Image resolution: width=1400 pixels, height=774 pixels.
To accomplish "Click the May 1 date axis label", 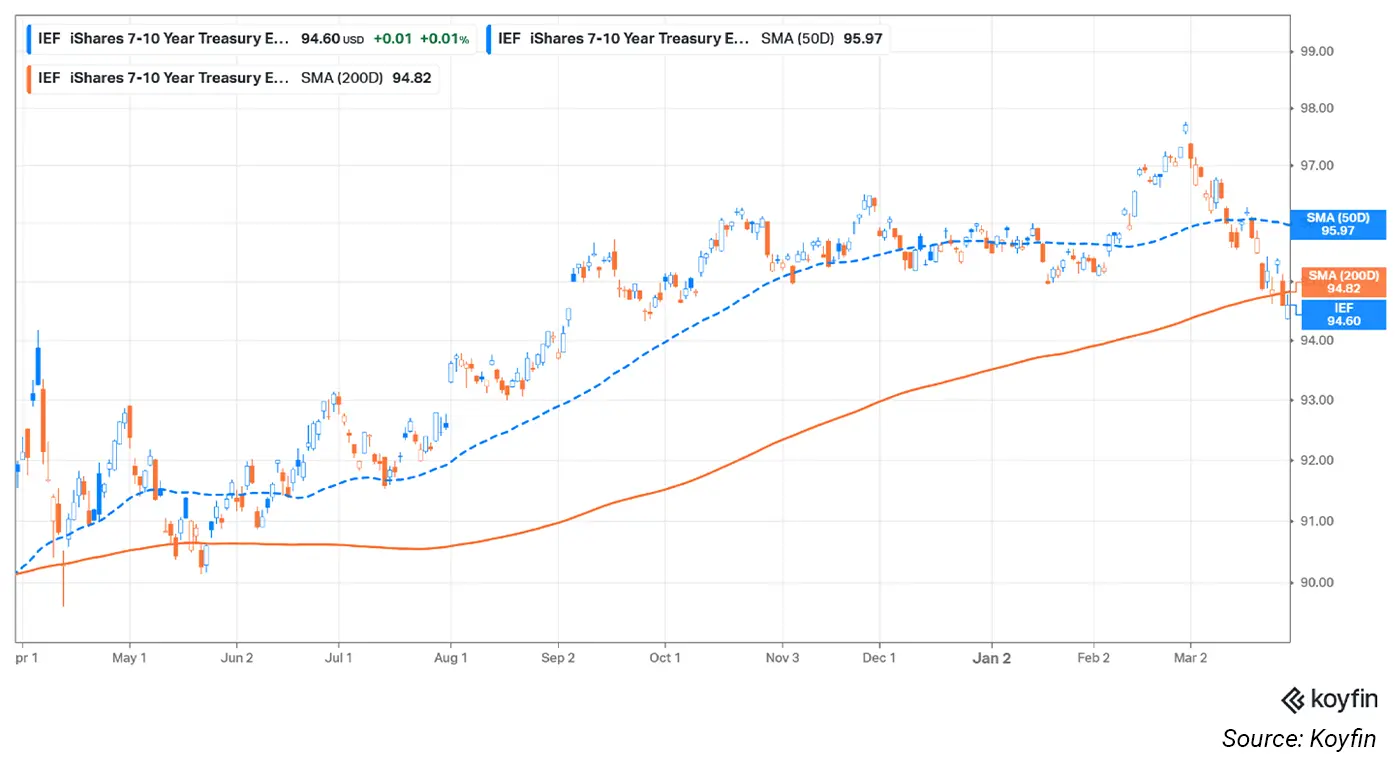I will (x=129, y=658).
